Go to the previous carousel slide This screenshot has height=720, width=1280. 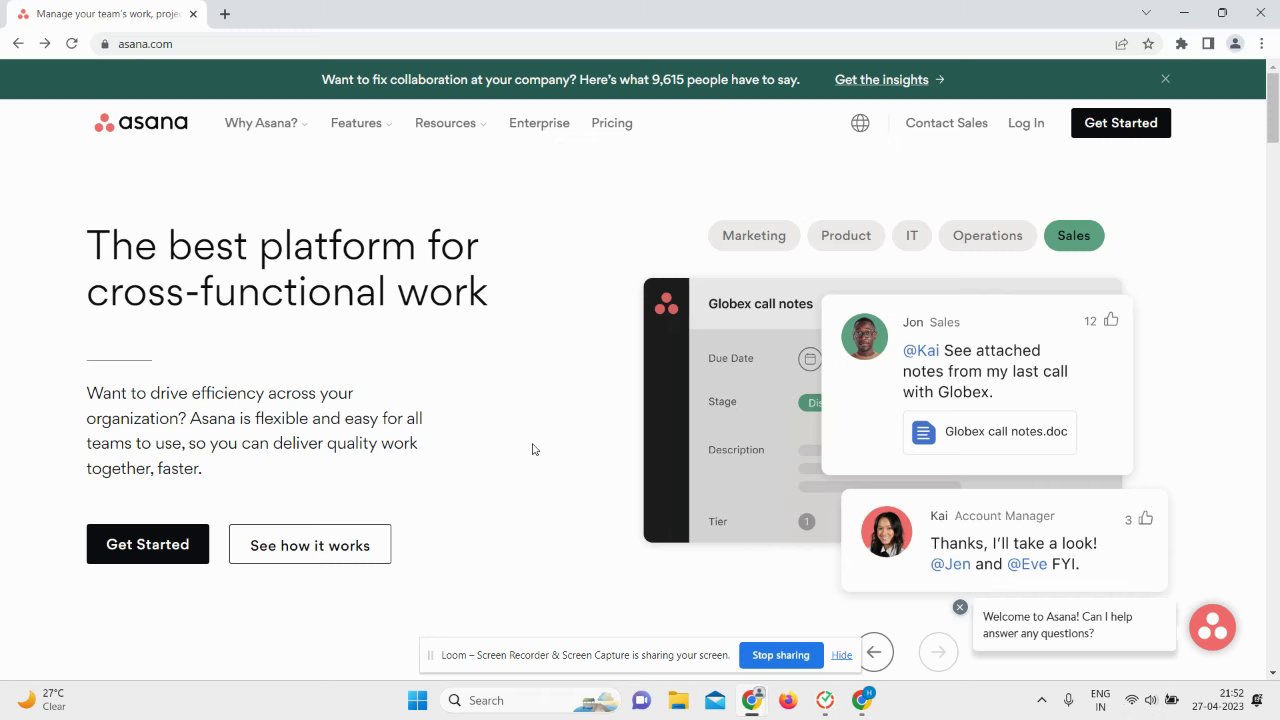click(x=874, y=652)
